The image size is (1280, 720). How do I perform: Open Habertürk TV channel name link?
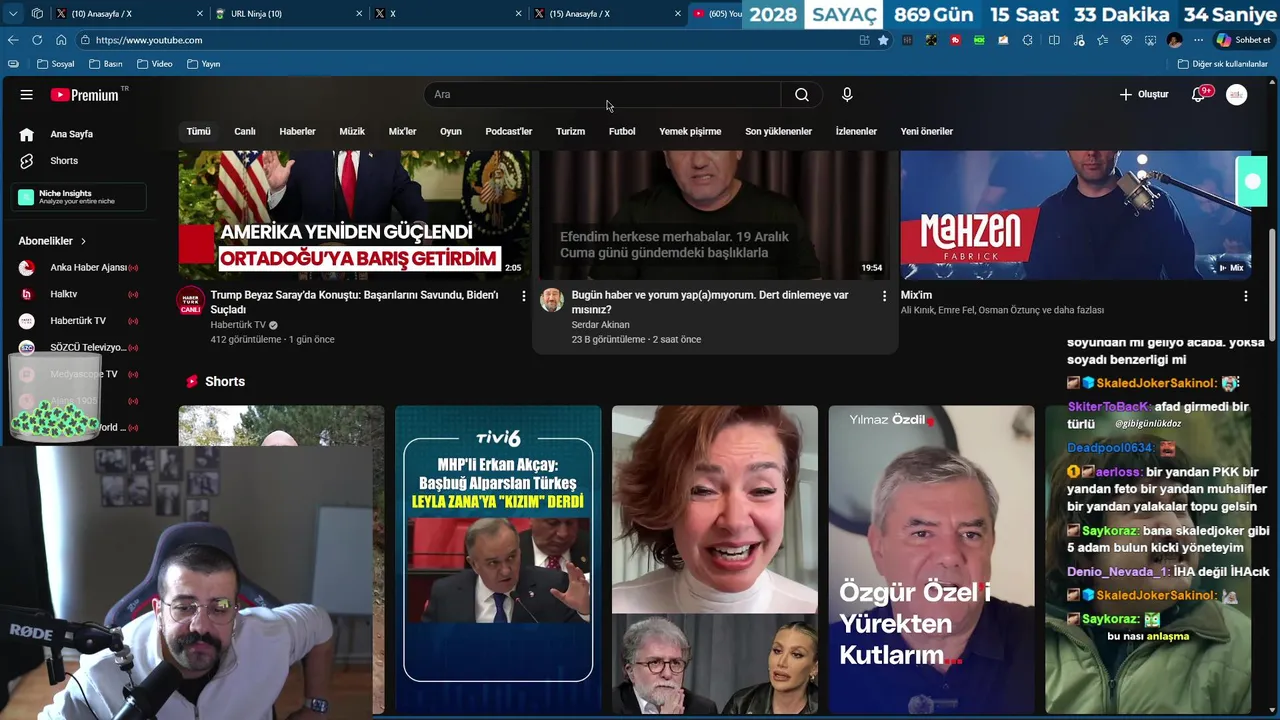click(238, 325)
